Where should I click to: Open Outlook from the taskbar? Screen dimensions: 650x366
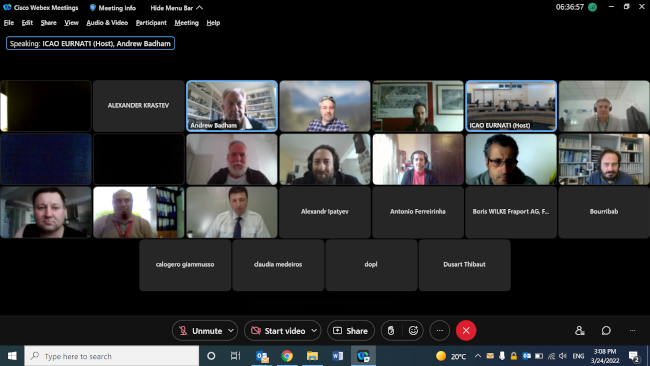point(262,356)
